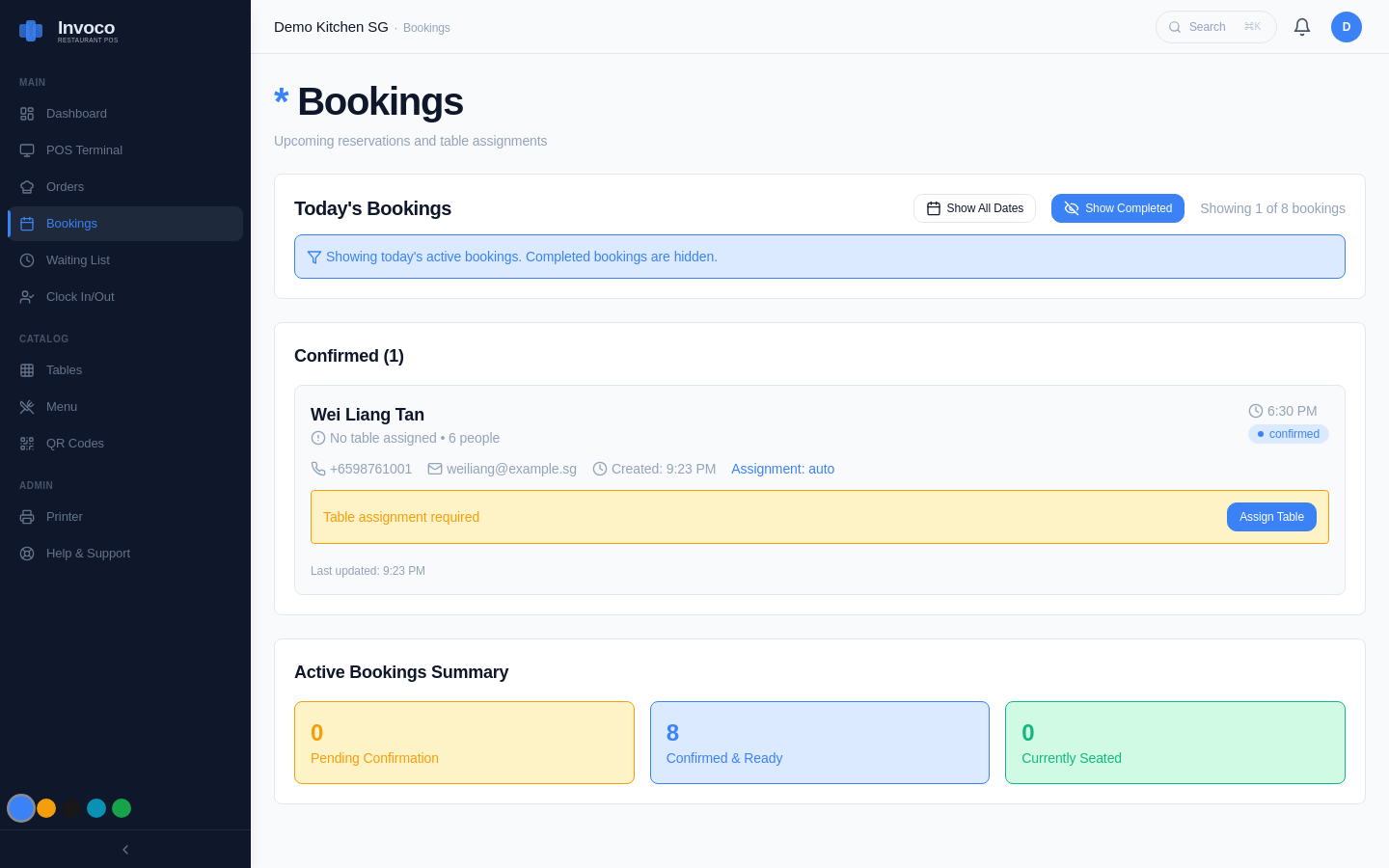Collapse the sidebar with the chevron

tap(124, 849)
